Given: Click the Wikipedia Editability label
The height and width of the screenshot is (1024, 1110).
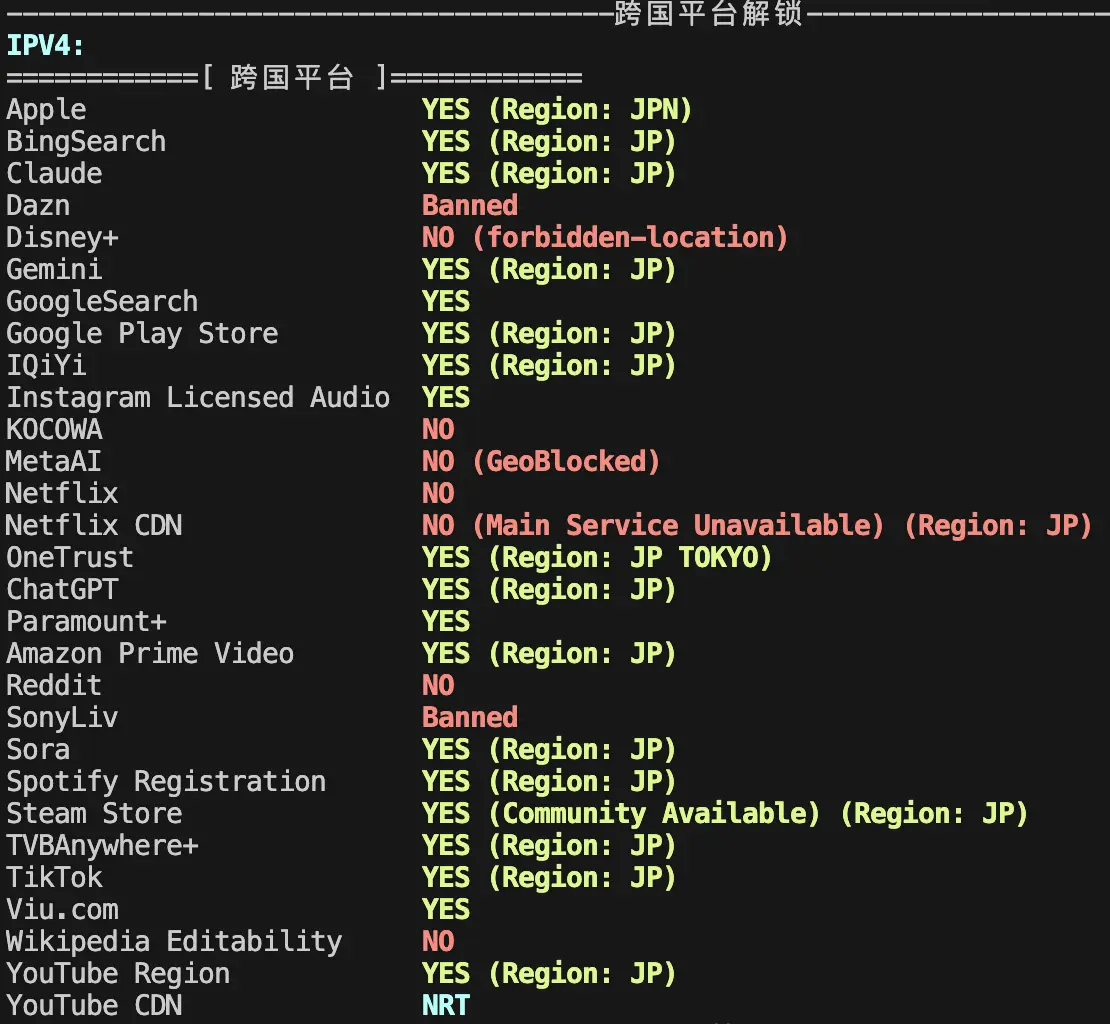Looking at the screenshot, I should pos(174,943).
